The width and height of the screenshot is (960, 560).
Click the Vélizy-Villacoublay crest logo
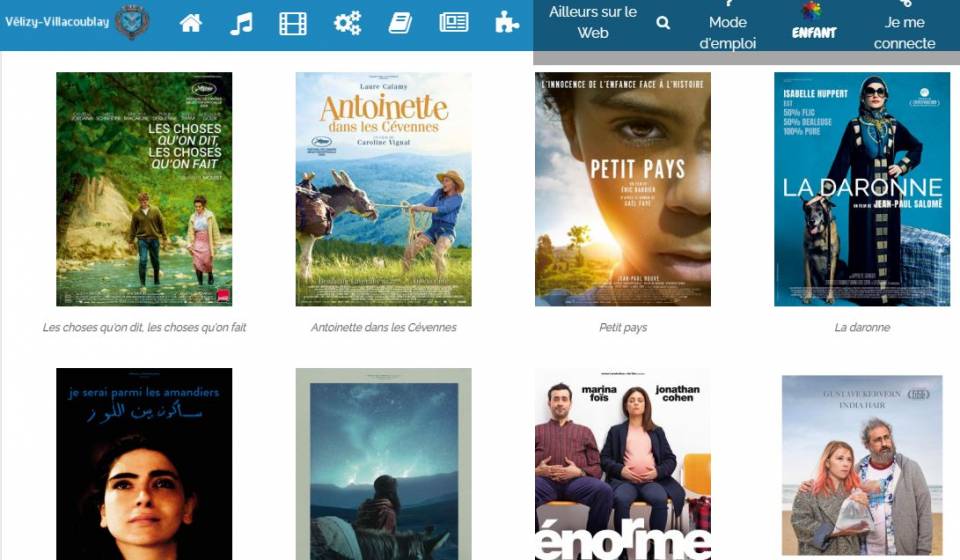[x=132, y=22]
